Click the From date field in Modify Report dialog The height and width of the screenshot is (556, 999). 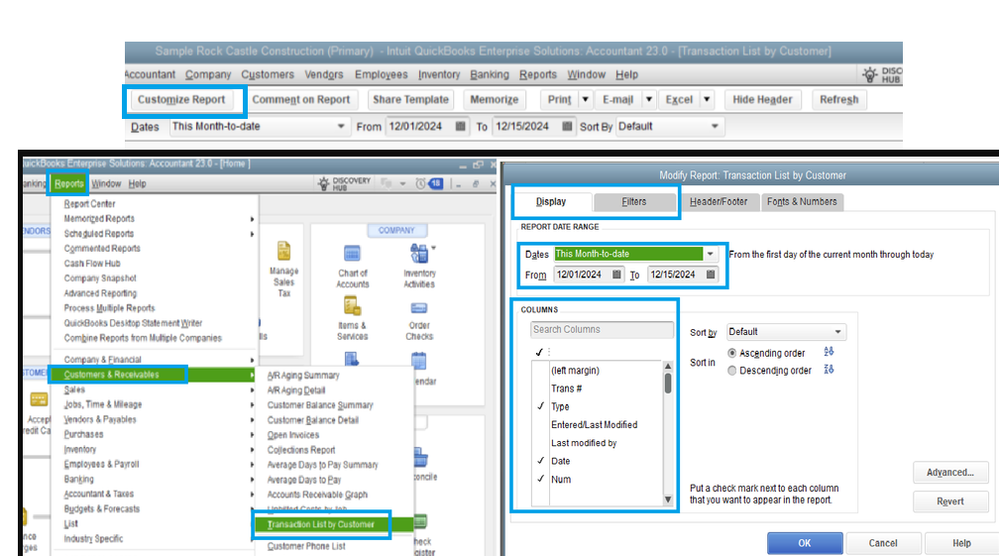pyautogui.click(x=582, y=274)
